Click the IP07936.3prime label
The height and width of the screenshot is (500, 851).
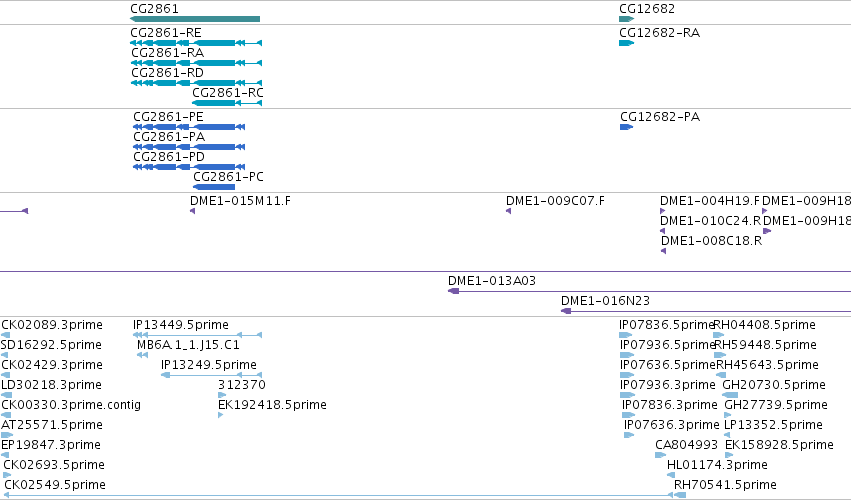[668, 385]
